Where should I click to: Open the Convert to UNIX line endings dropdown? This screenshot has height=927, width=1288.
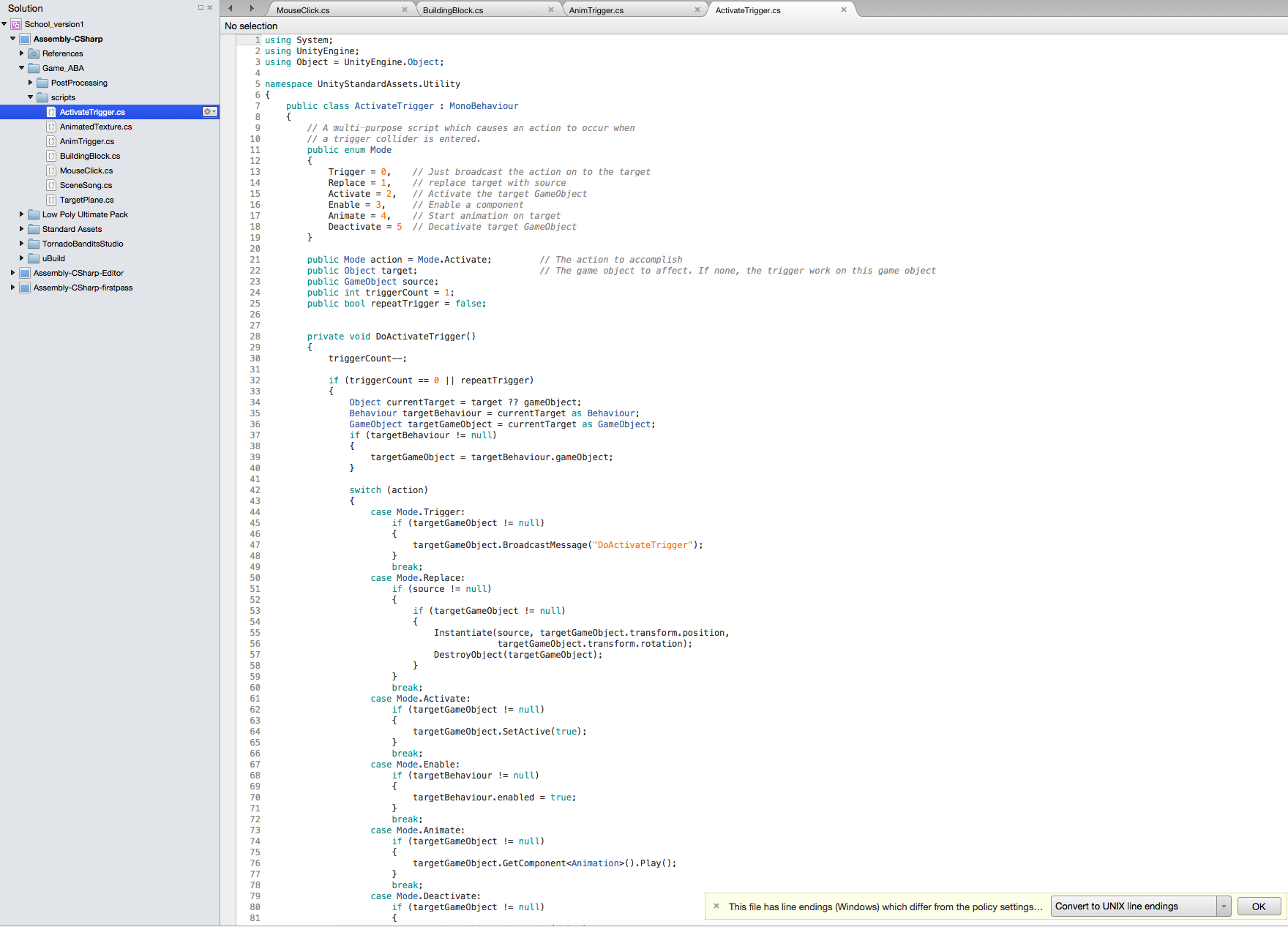(x=1223, y=906)
